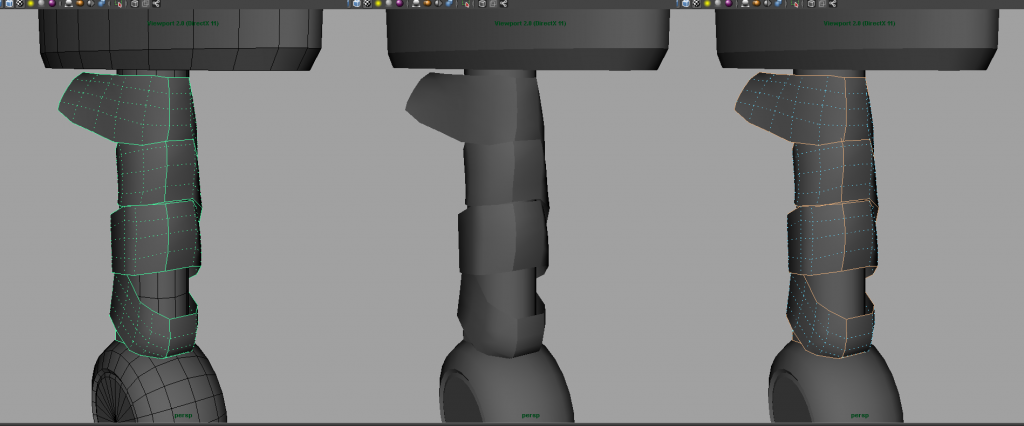Enable use all lights in right panel
Image resolution: width=1024 pixels, height=426 pixels.
pyautogui.click(x=707, y=3)
